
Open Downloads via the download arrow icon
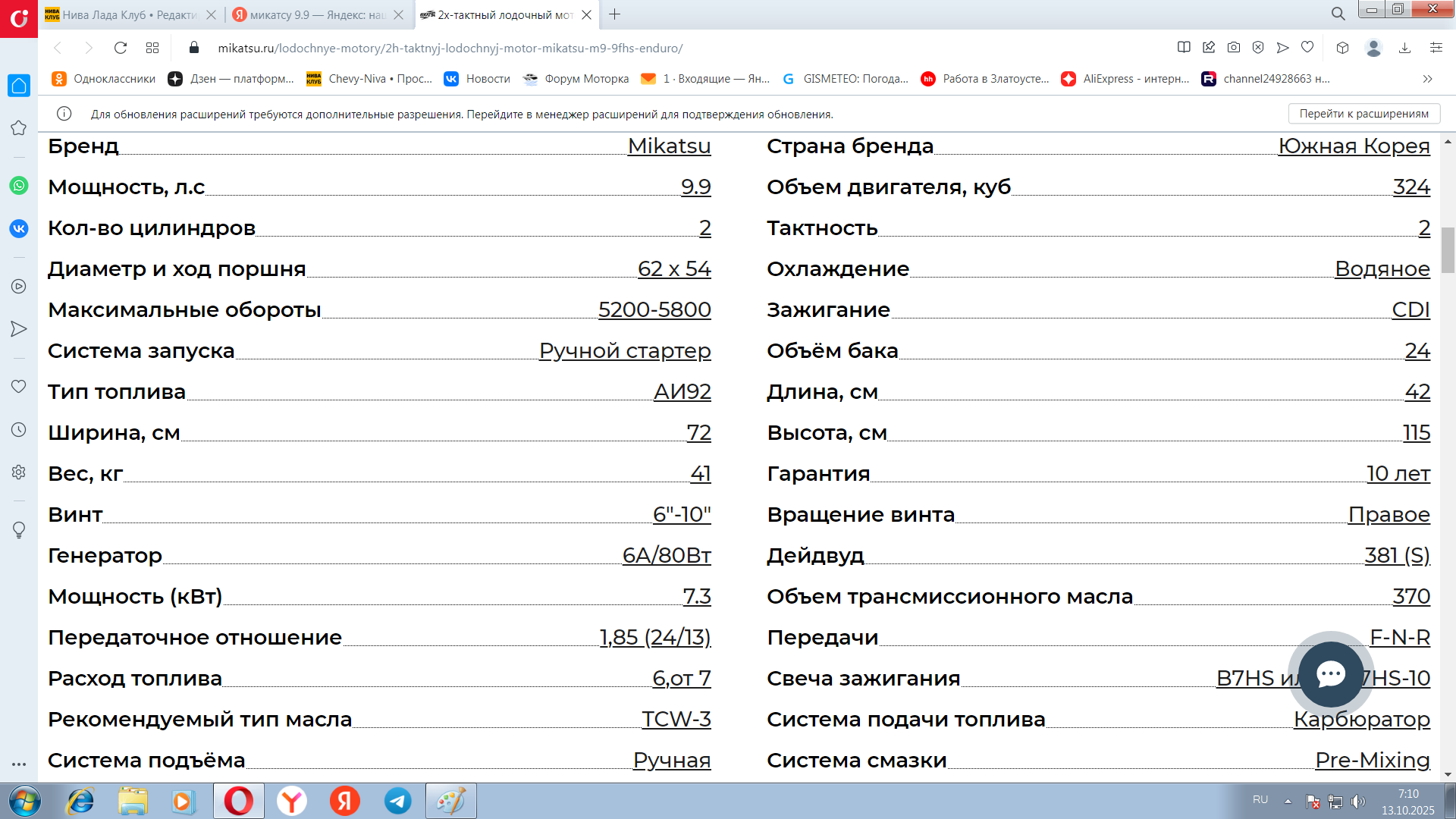tap(1404, 47)
